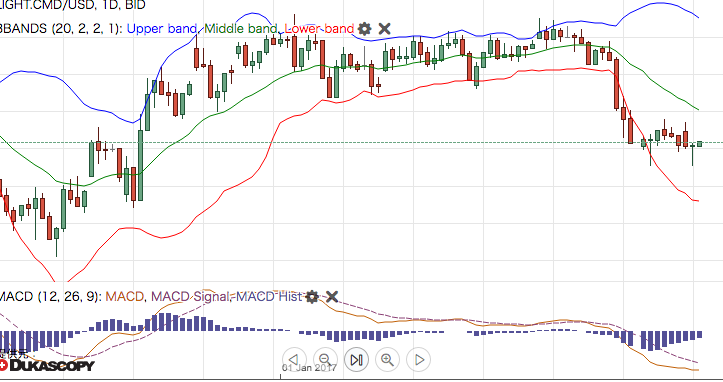The height and width of the screenshot is (382, 723).
Task: Click the Dukascopy logo link
Action: (x=47, y=366)
